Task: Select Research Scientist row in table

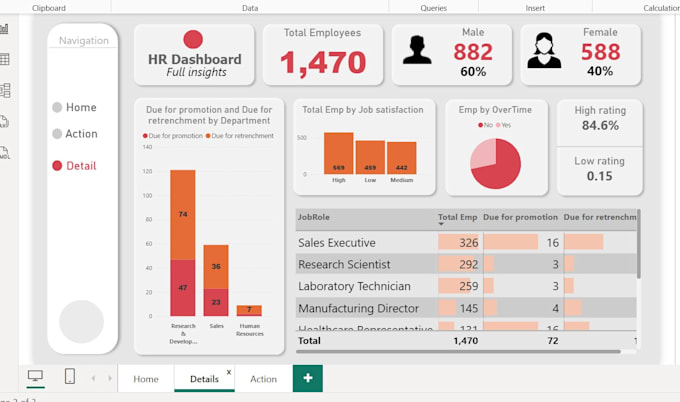Action: [x=466, y=264]
